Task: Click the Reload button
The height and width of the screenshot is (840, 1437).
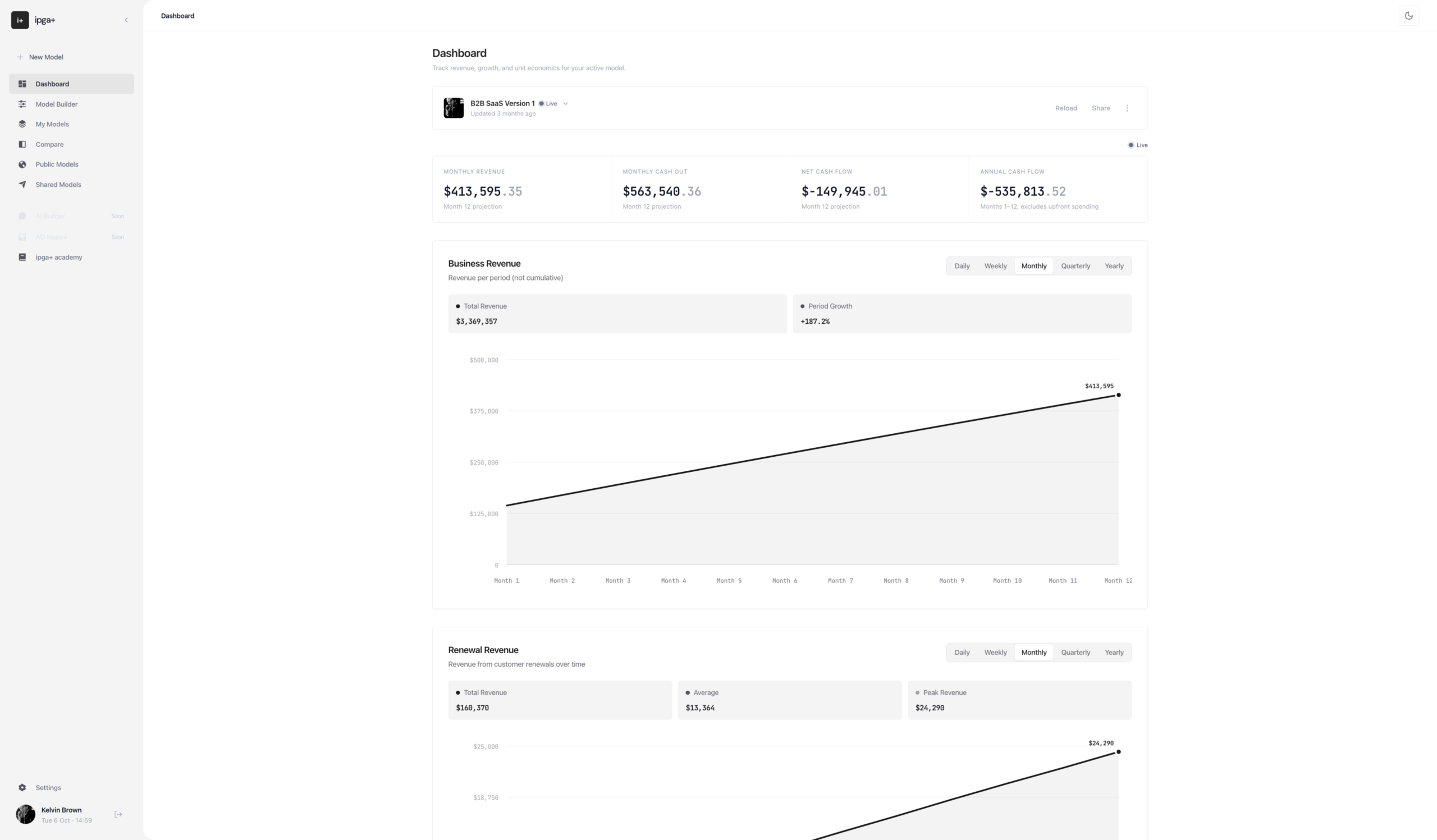Action: [1066, 108]
